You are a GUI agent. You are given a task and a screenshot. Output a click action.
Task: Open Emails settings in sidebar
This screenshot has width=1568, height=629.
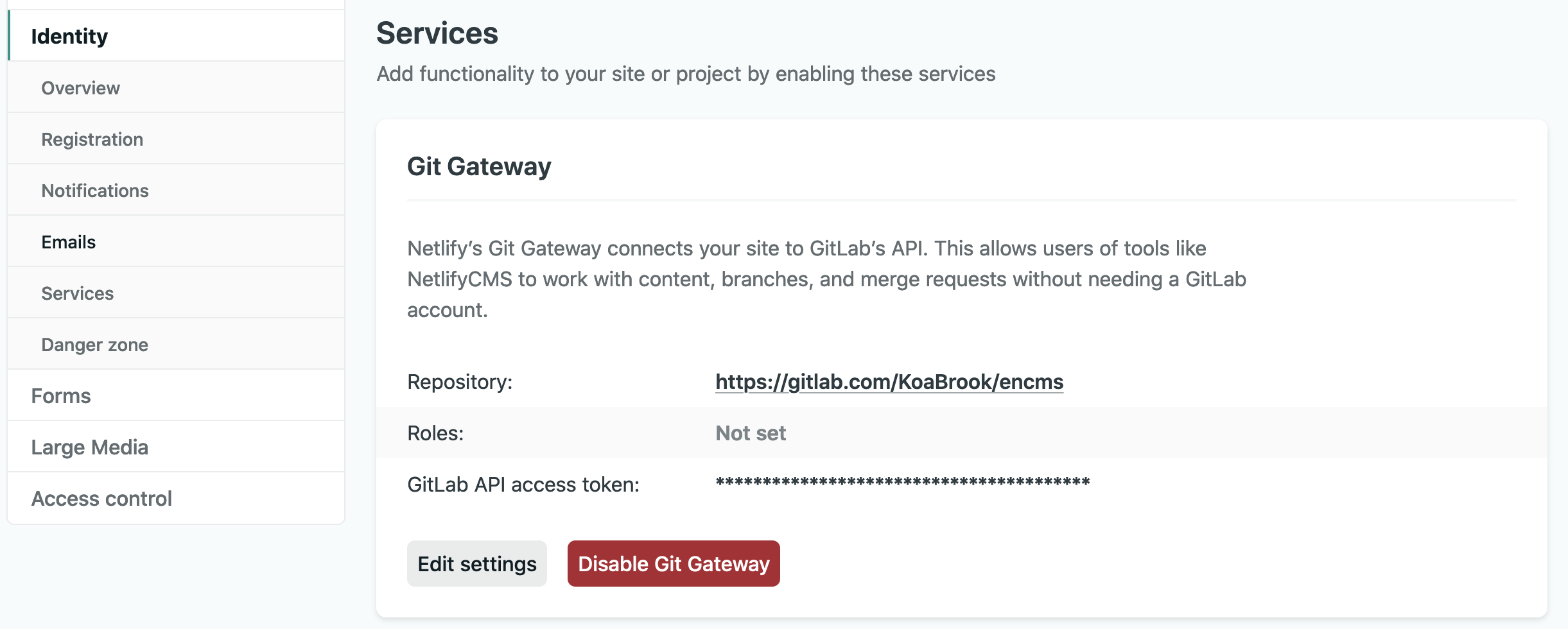[x=69, y=242]
